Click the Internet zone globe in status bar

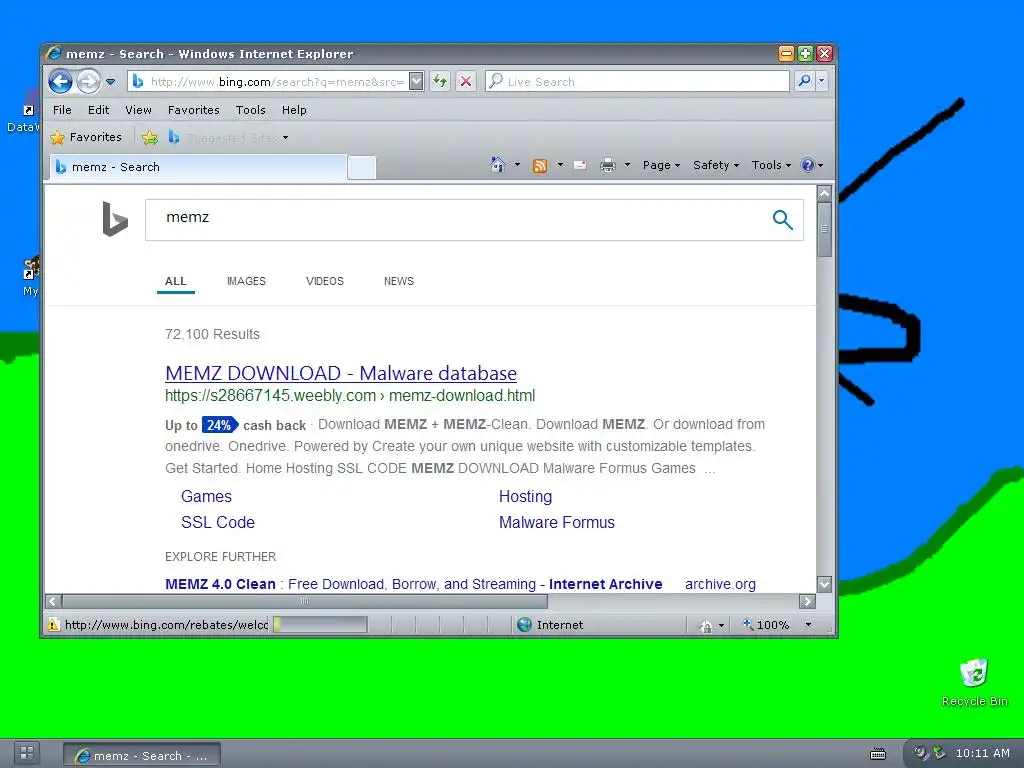[524, 625]
